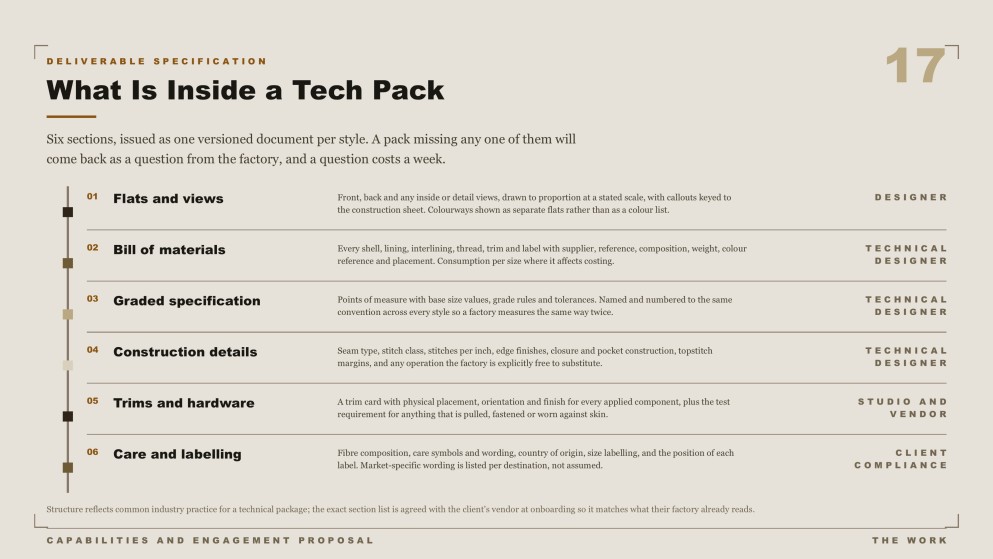Click THE WORK section label in footer
This screenshot has width=993, height=559.
point(909,541)
